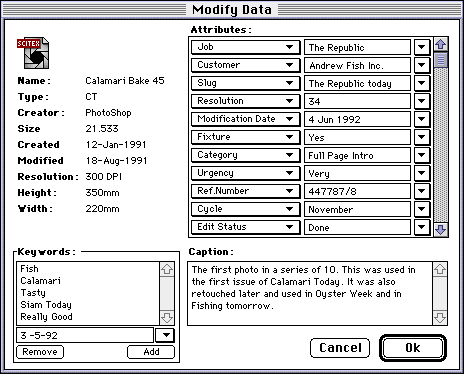This screenshot has height=374, width=464.
Task: Click the 447787/8 reference number field
Action: (x=357, y=191)
